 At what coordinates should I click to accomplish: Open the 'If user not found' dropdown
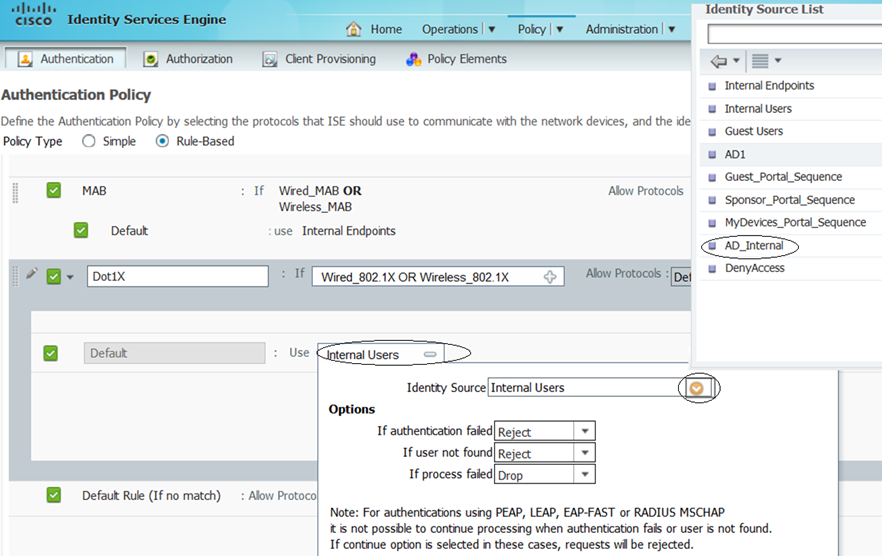click(585, 453)
